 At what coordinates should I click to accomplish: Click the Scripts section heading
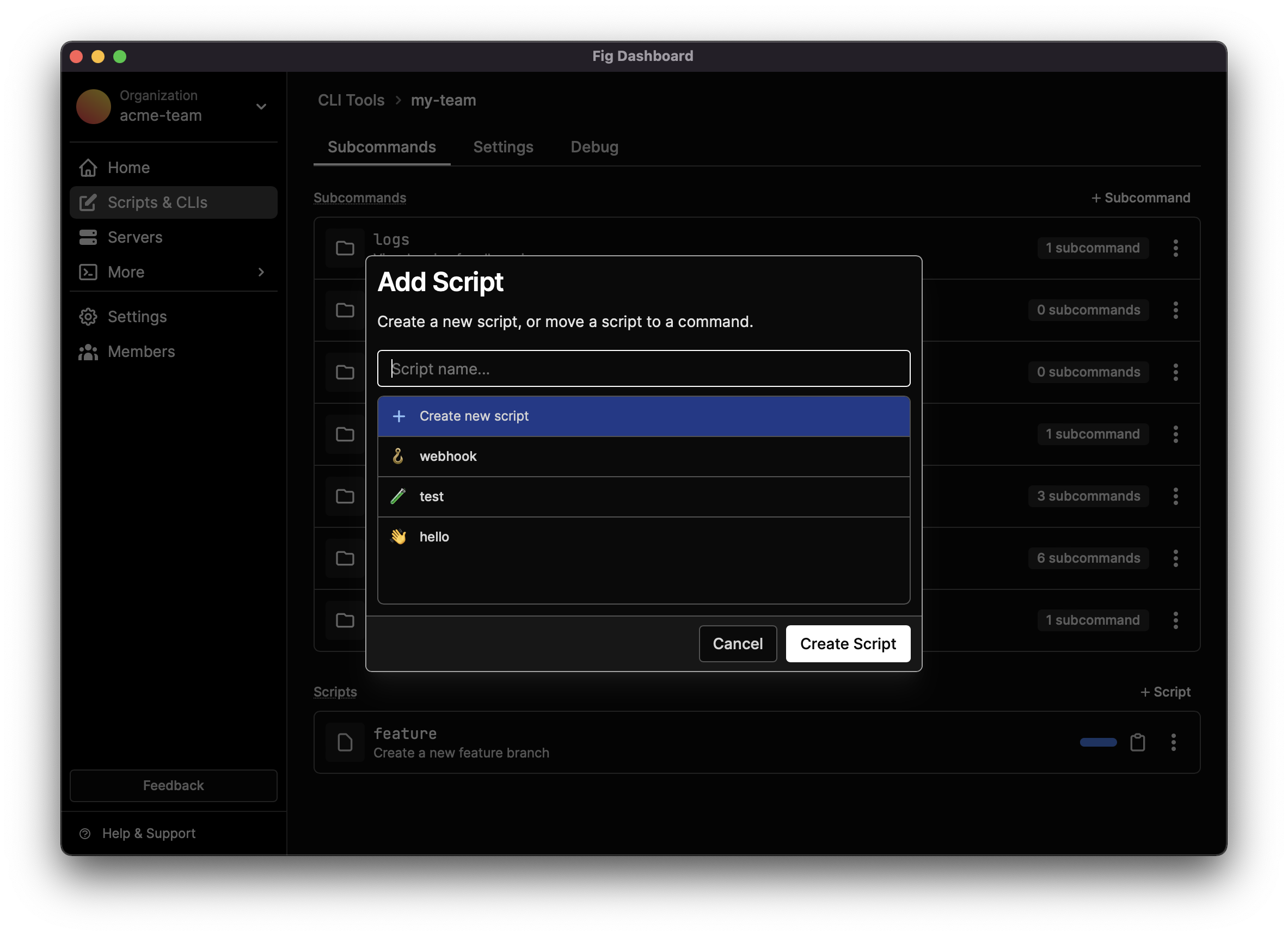coord(335,692)
